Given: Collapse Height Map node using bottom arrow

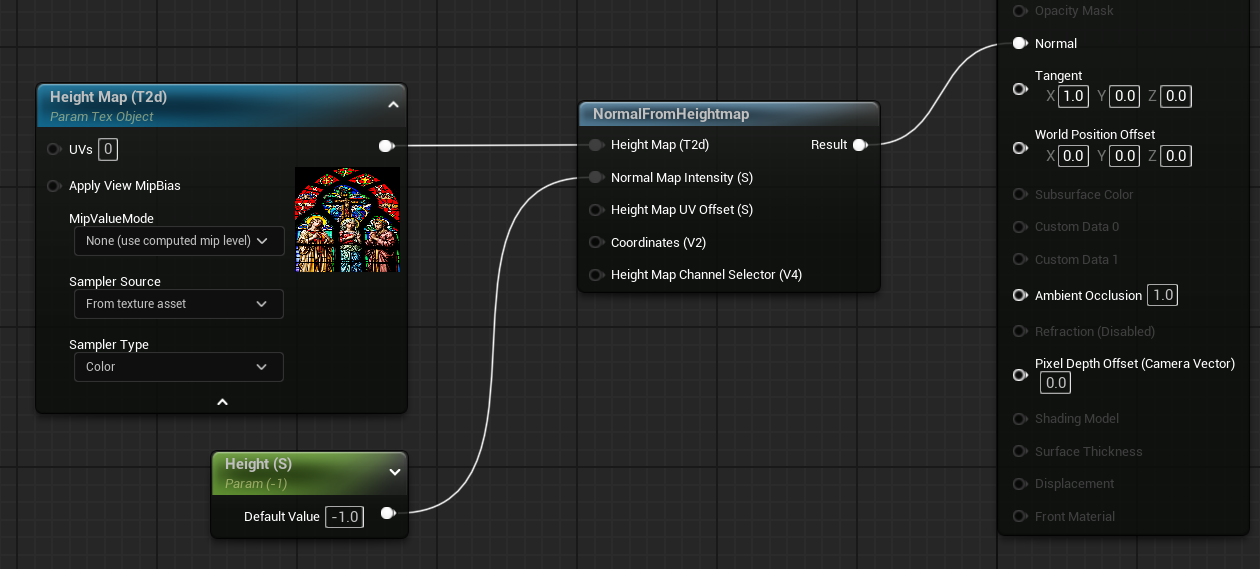Looking at the screenshot, I should point(222,402).
